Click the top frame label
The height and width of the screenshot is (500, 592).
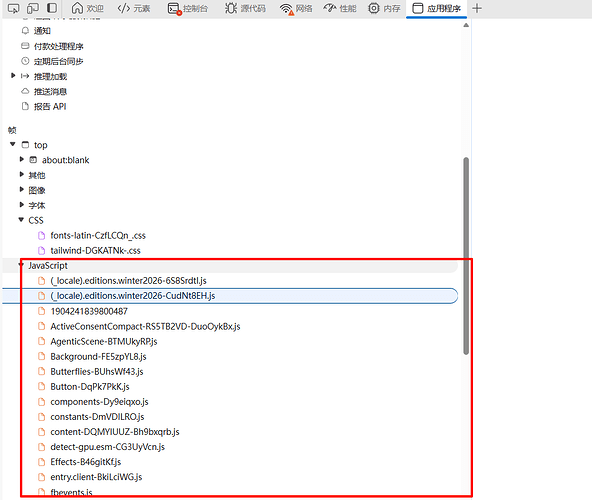click(40, 145)
